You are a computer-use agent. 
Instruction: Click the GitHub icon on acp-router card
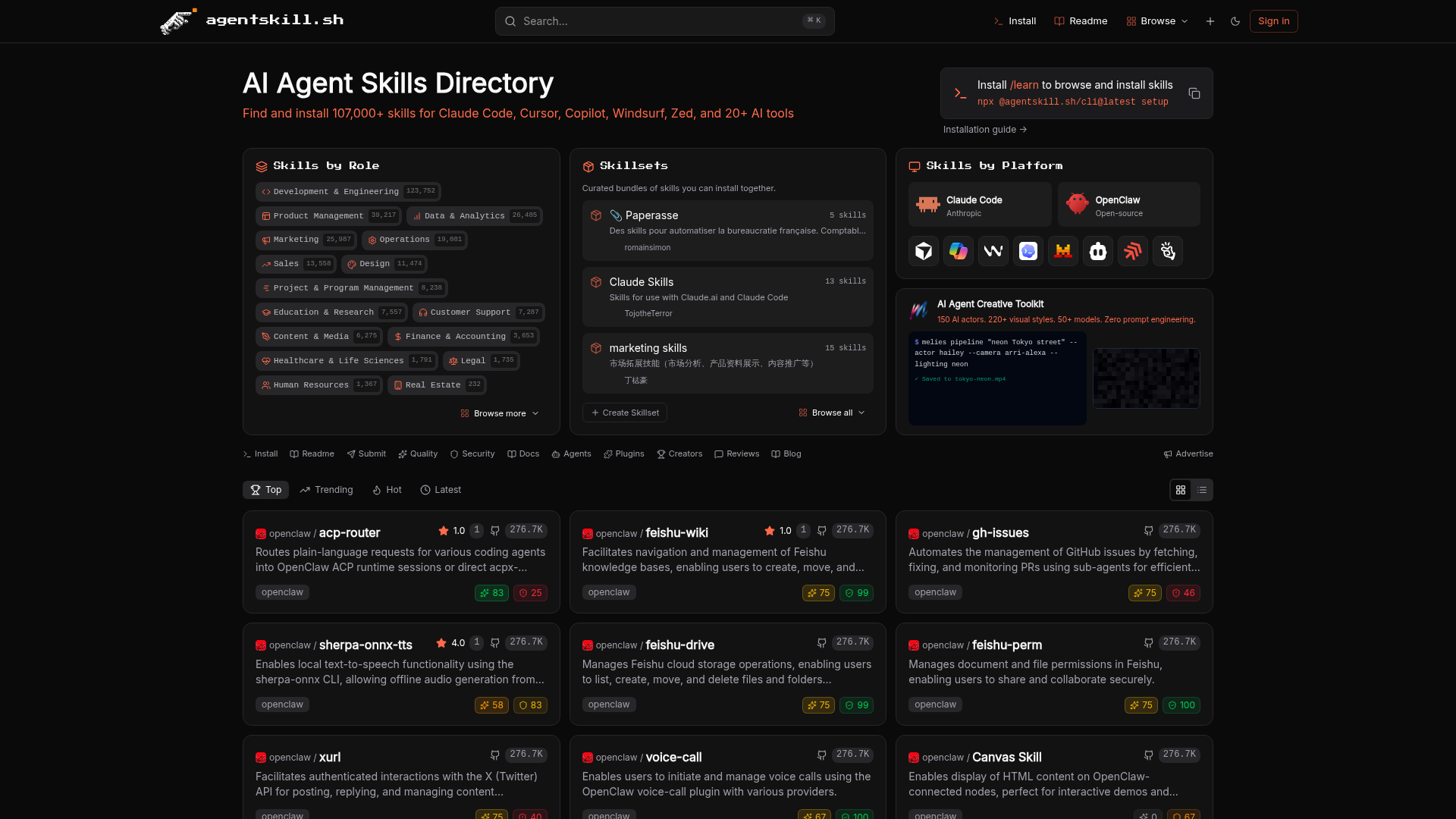pos(495,531)
